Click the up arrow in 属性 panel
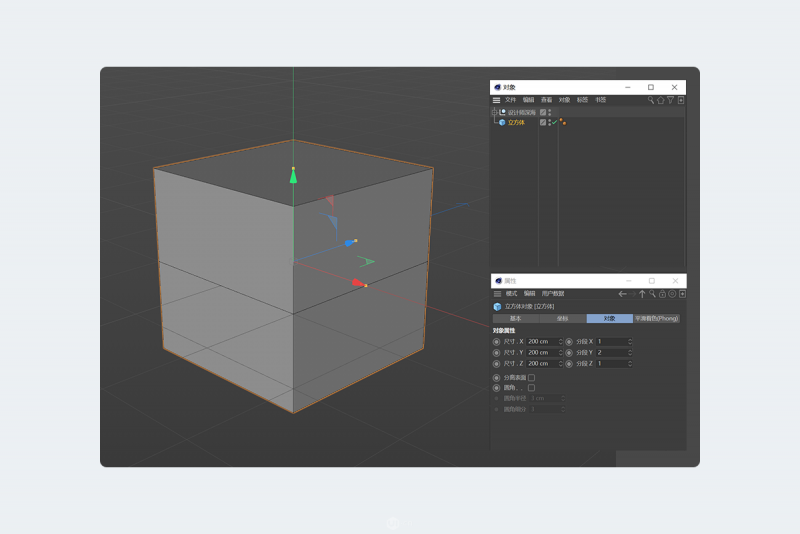The width and height of the screenshot is (800, 534). (642, 294)
